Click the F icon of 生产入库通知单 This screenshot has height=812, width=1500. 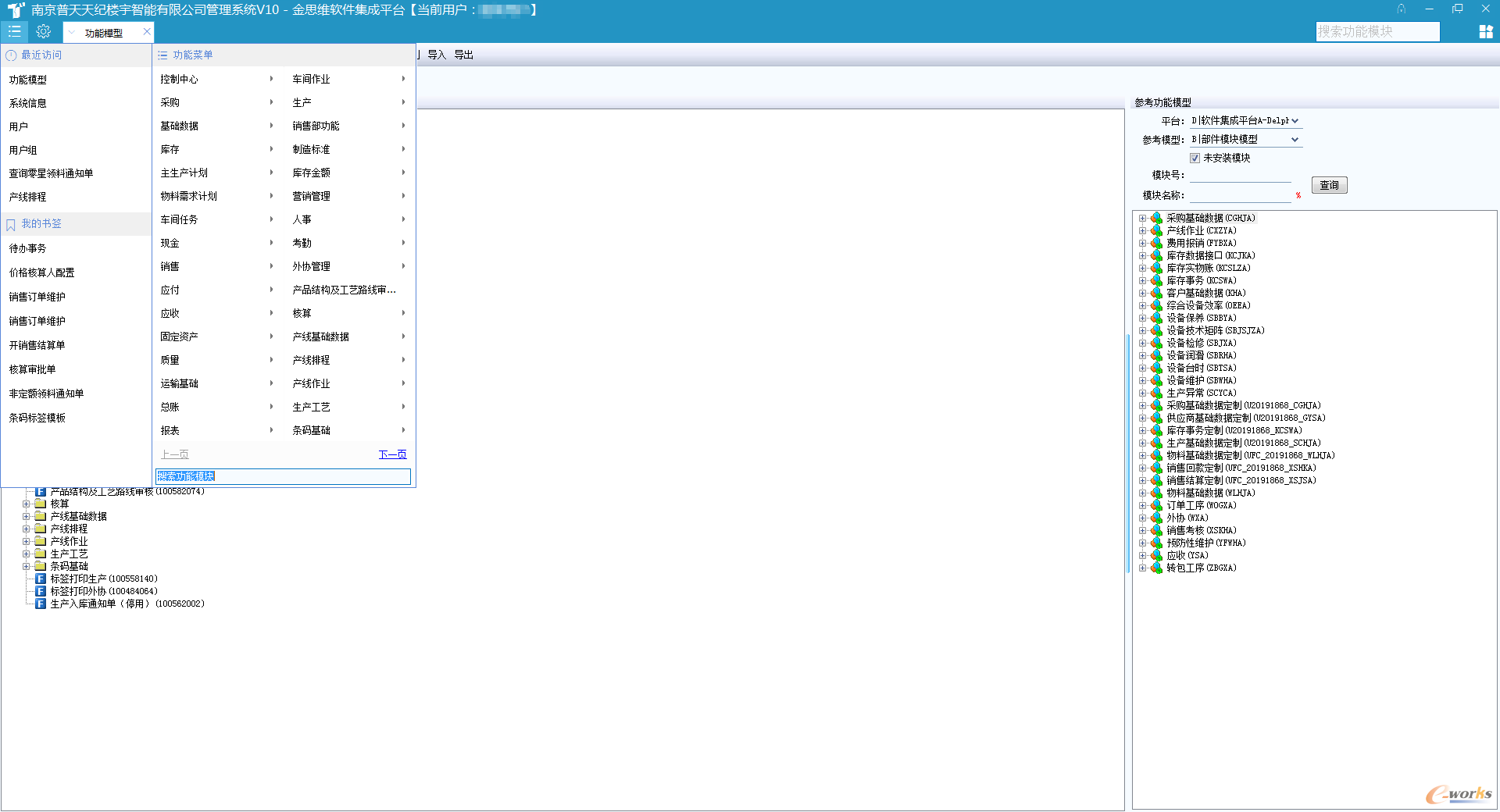tap(41, 604)
